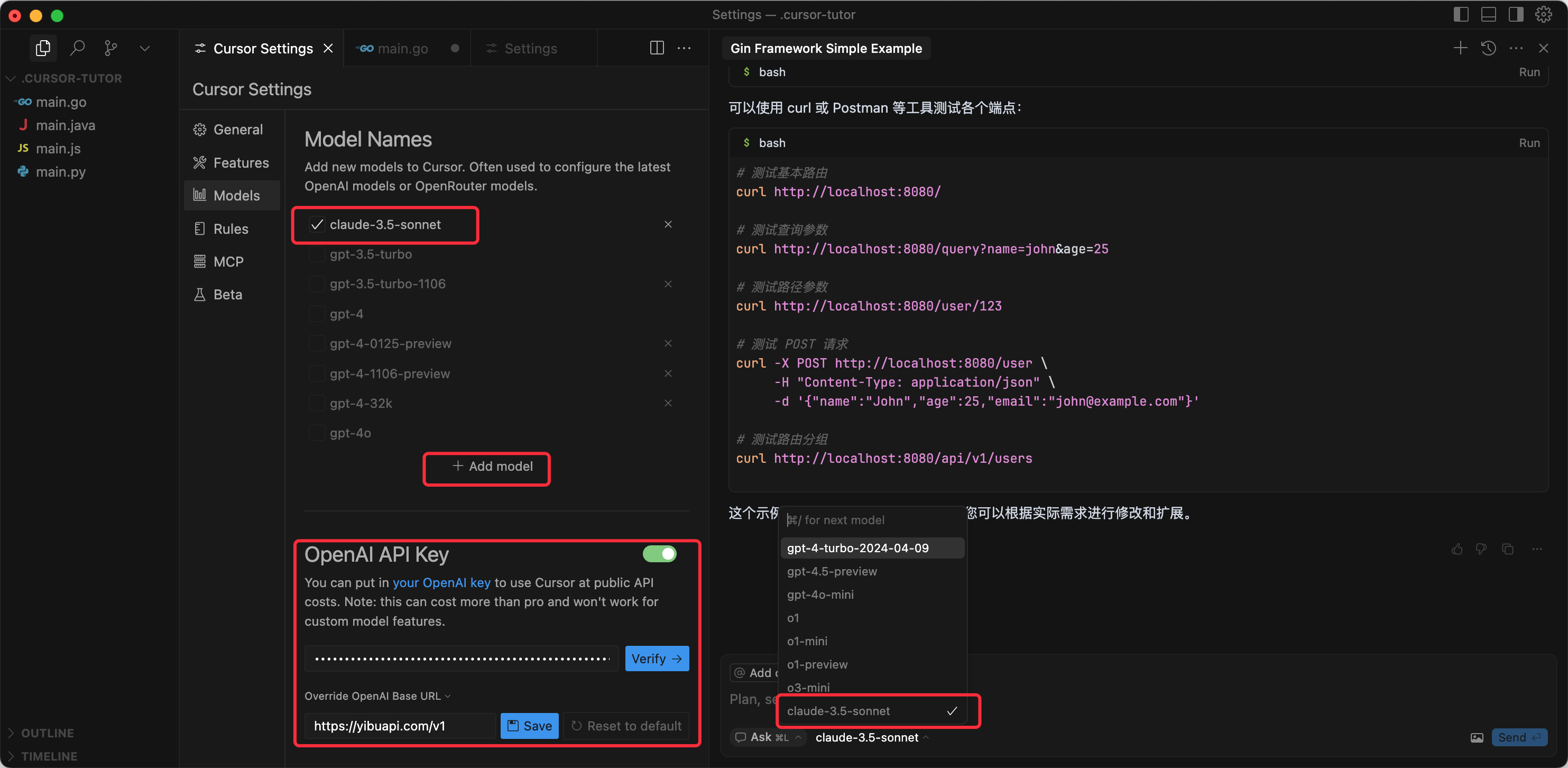Copy the chat response with copy icon
The width and height of the screenshot is (1568, 768).
tap(1508, 550)
